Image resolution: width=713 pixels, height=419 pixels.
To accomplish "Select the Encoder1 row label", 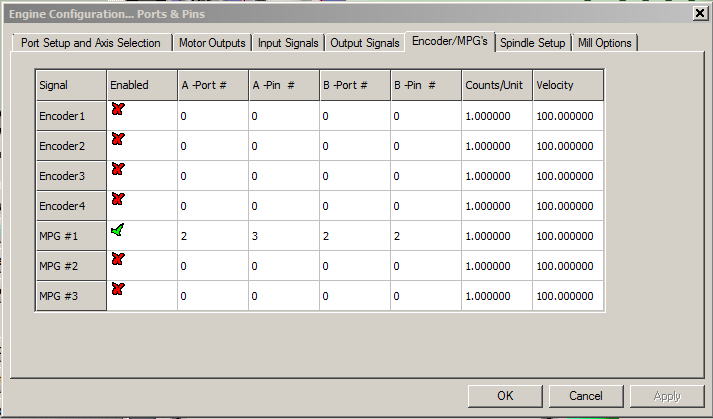I will tap(71, 116).
